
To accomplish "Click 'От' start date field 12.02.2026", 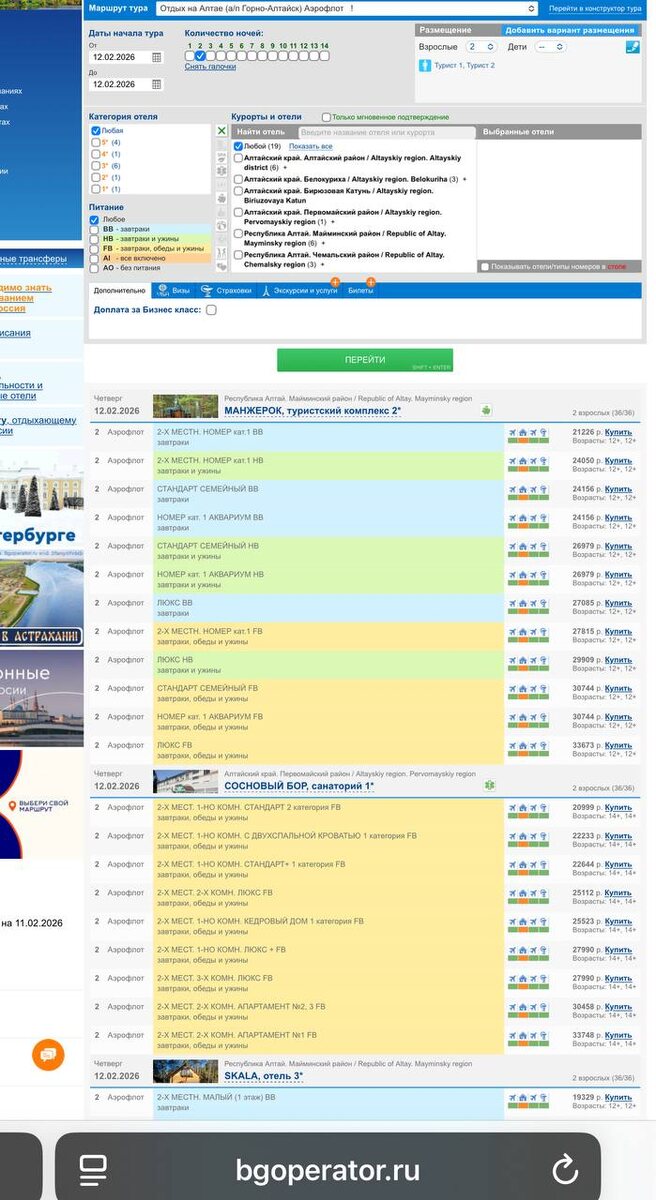I will tap(120, 58).
